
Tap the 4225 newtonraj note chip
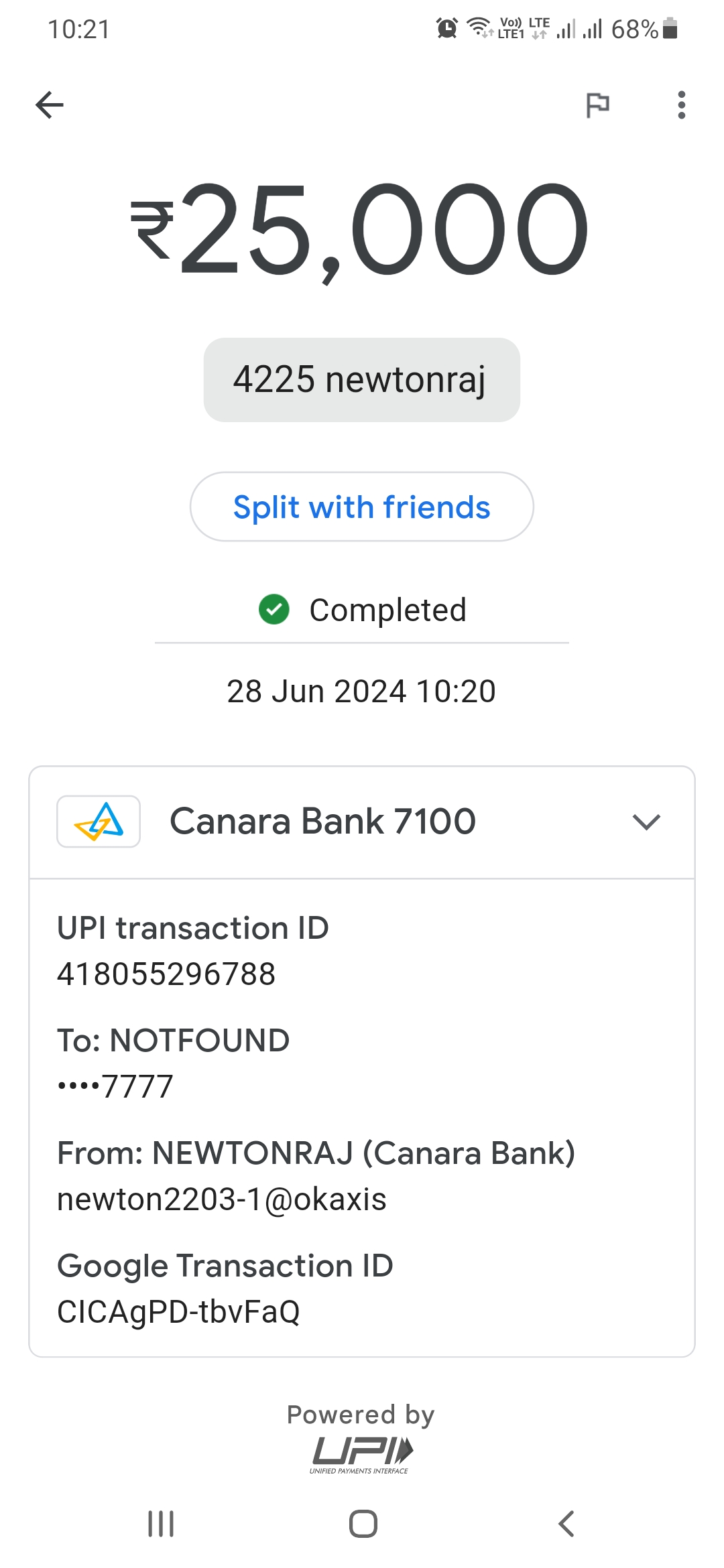point(361,380)
